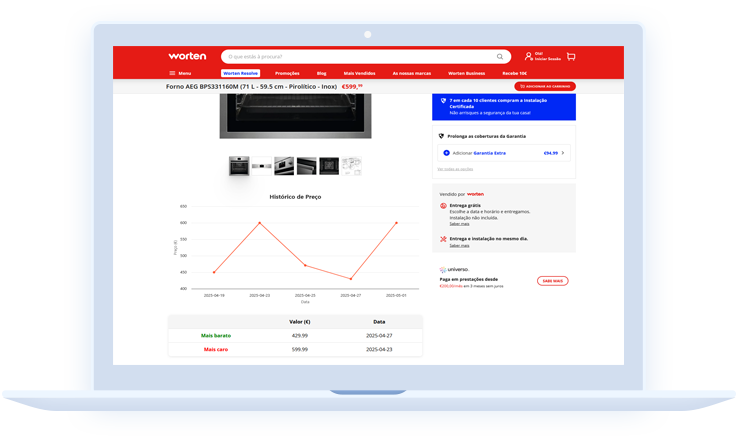Click 'Iniciar Sessão' text
Viewport: 737px width, 441px height.
pos(548,59)
